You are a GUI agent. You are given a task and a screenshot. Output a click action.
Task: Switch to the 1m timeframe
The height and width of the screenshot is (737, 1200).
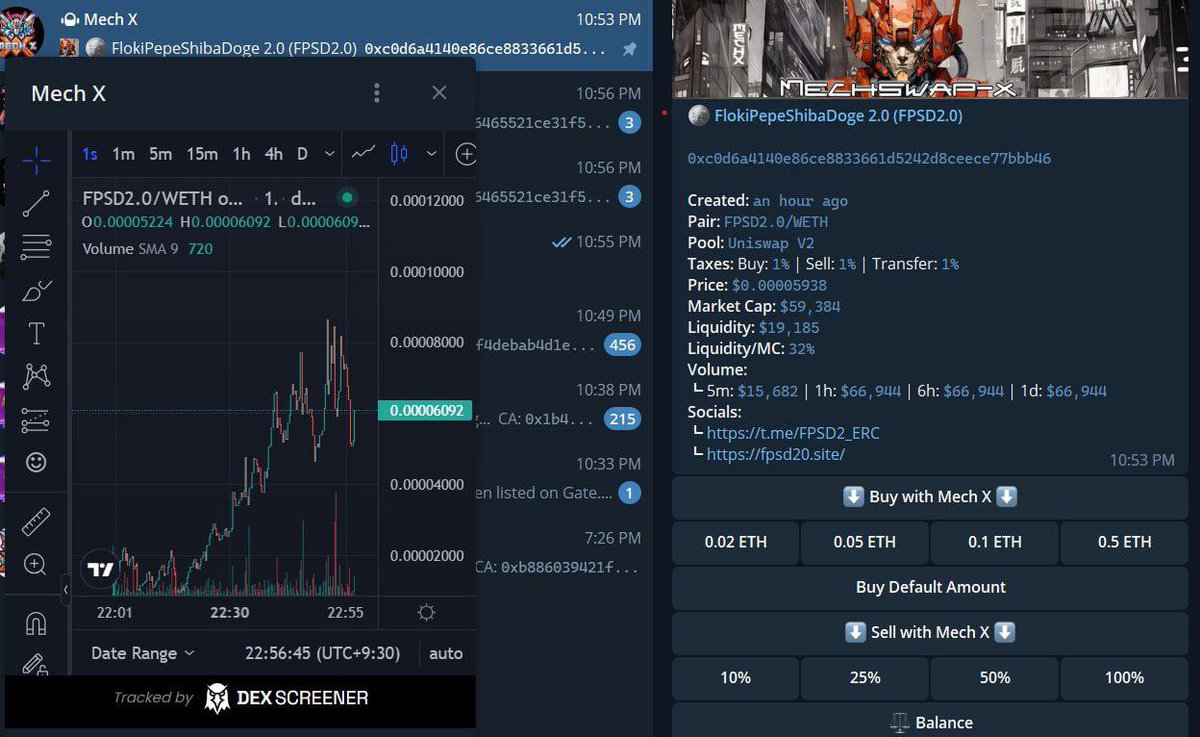tap(123, 153)
